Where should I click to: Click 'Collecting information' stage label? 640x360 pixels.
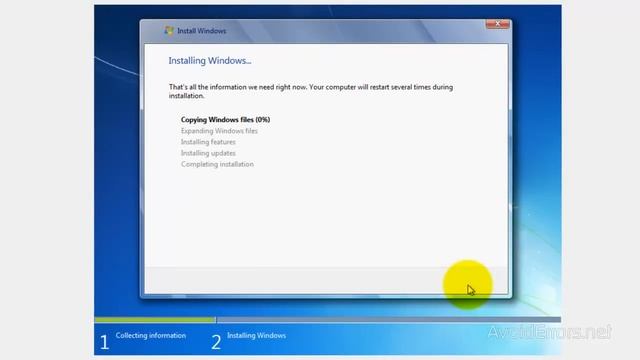pyautogui.click(x=151, y=336)
